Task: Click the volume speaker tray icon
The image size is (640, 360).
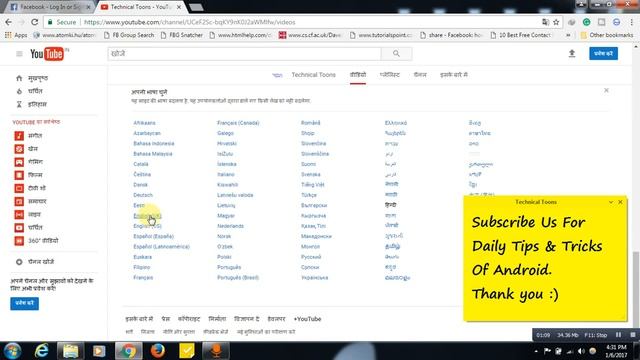Action: (581, 351)
